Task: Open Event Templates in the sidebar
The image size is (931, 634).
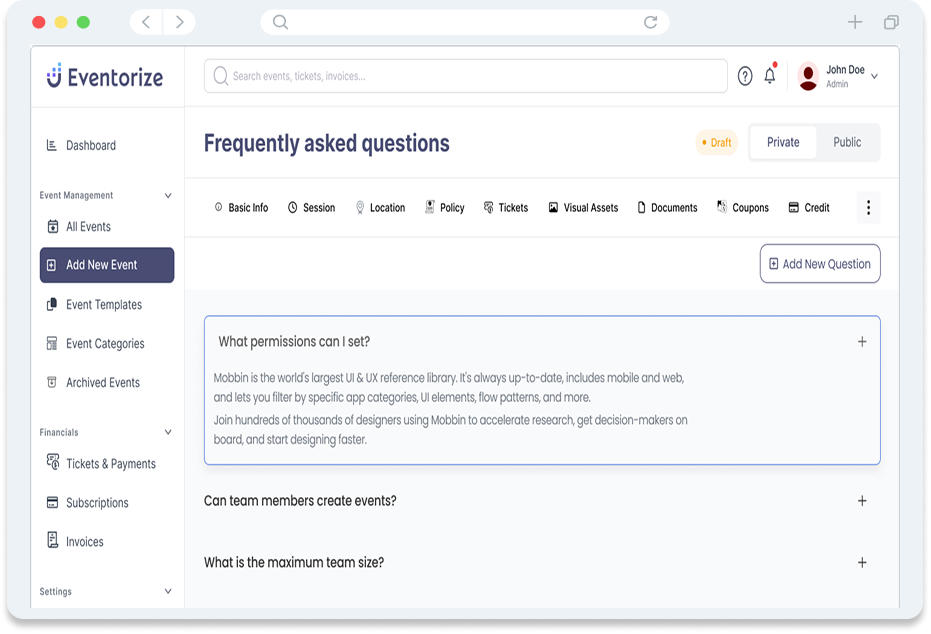Action: 104,305
